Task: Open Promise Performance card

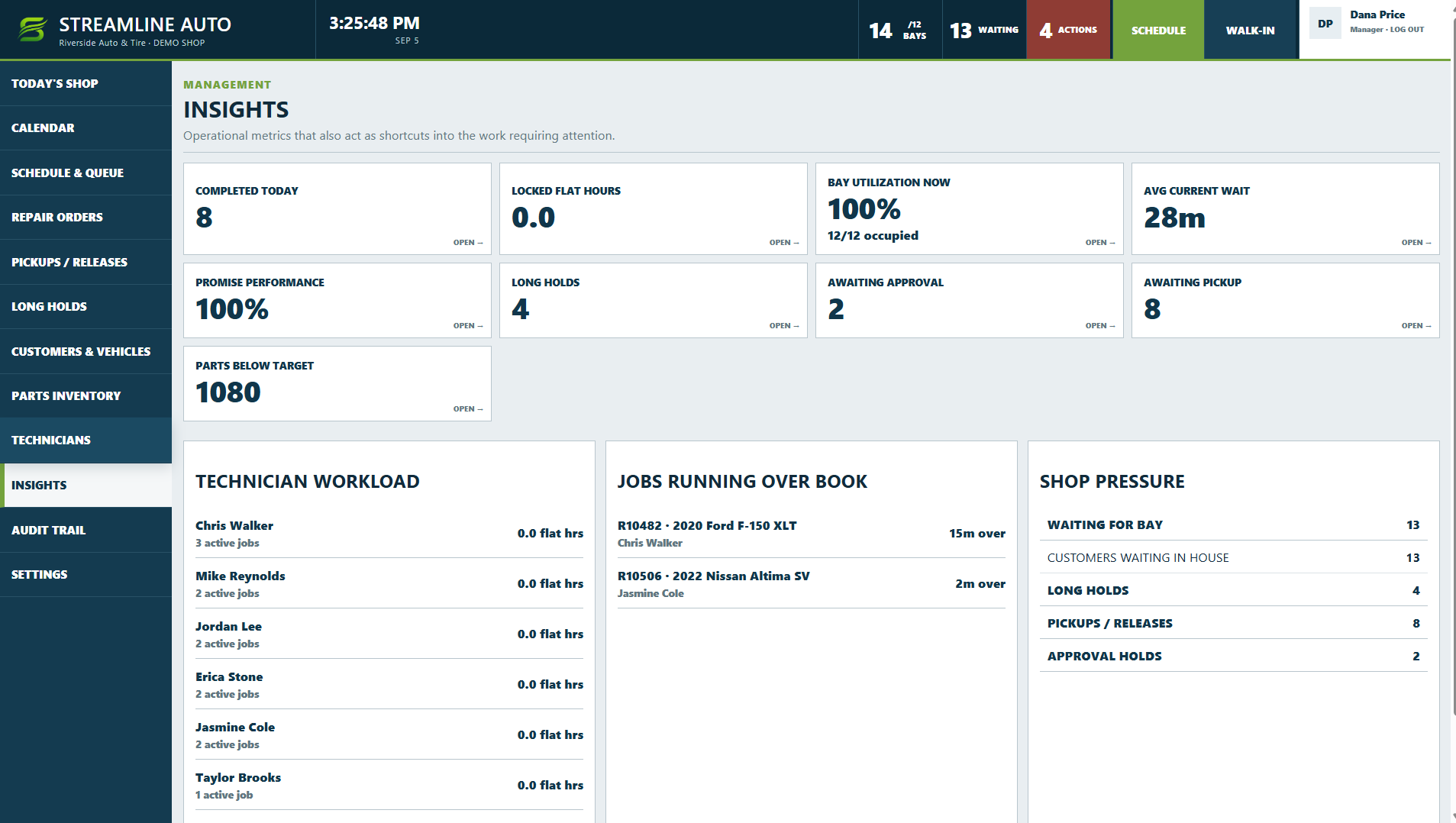Action: (337, 300)
